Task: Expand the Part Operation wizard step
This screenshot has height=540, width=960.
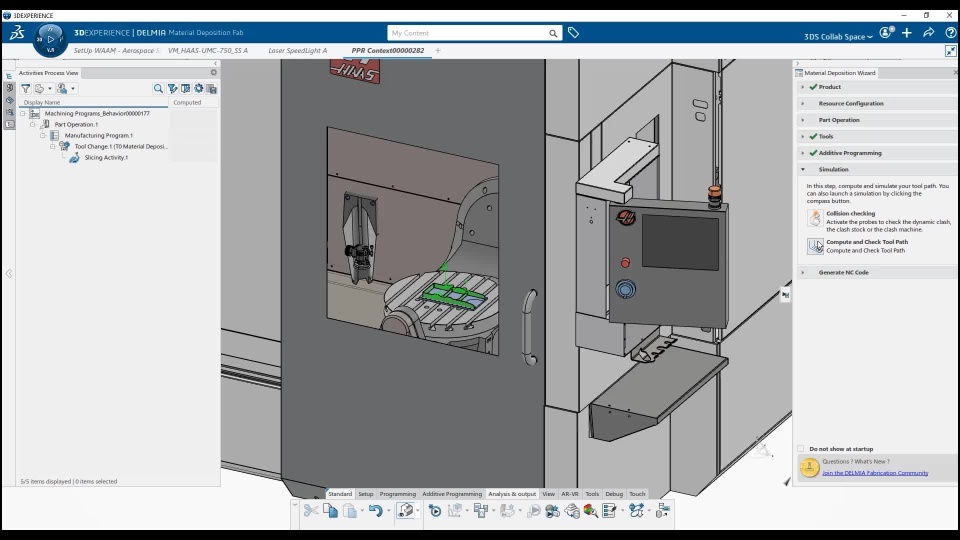Action: [803, 120]
